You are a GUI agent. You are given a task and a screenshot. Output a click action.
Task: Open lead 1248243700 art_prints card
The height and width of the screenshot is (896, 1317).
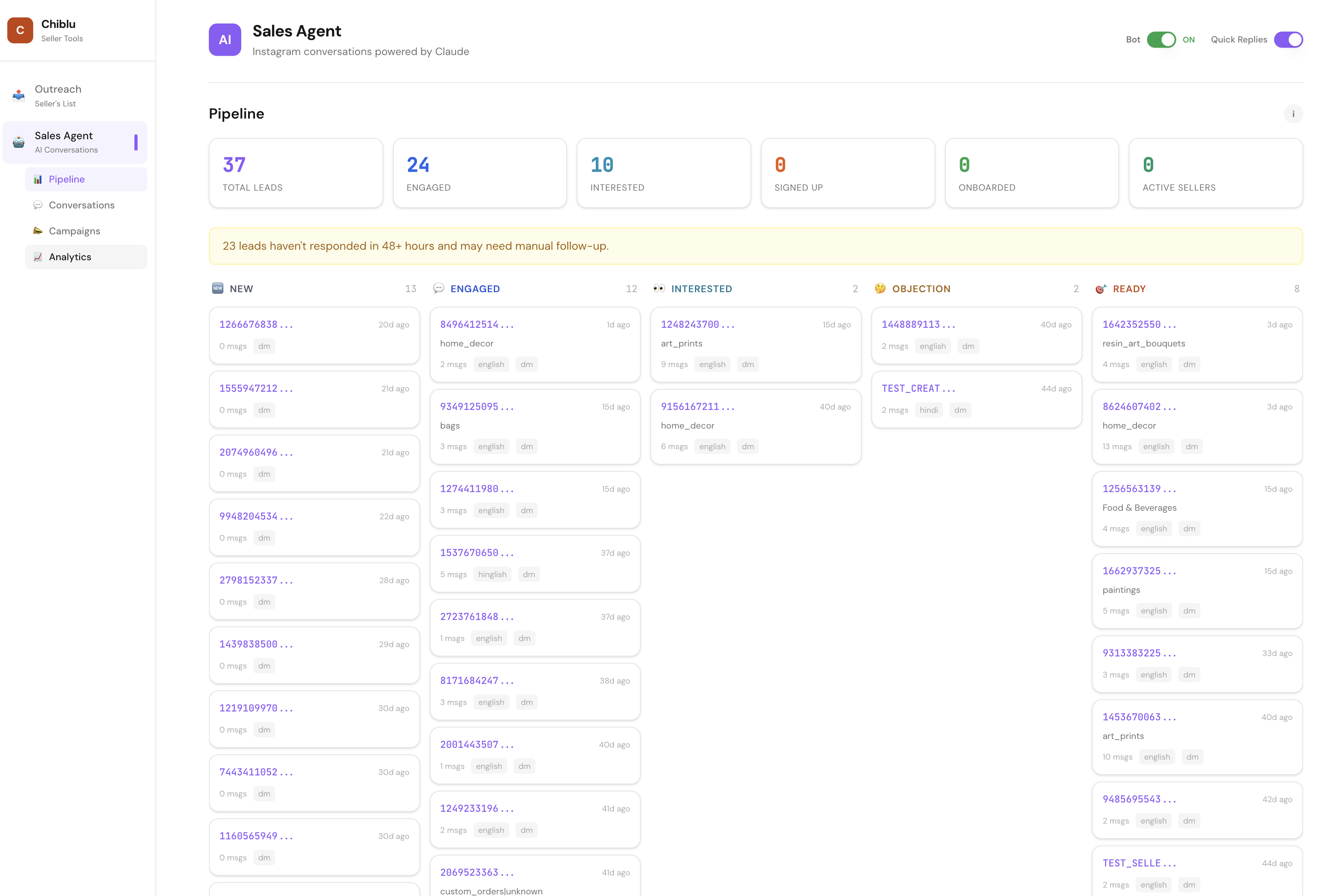[755, 344]
